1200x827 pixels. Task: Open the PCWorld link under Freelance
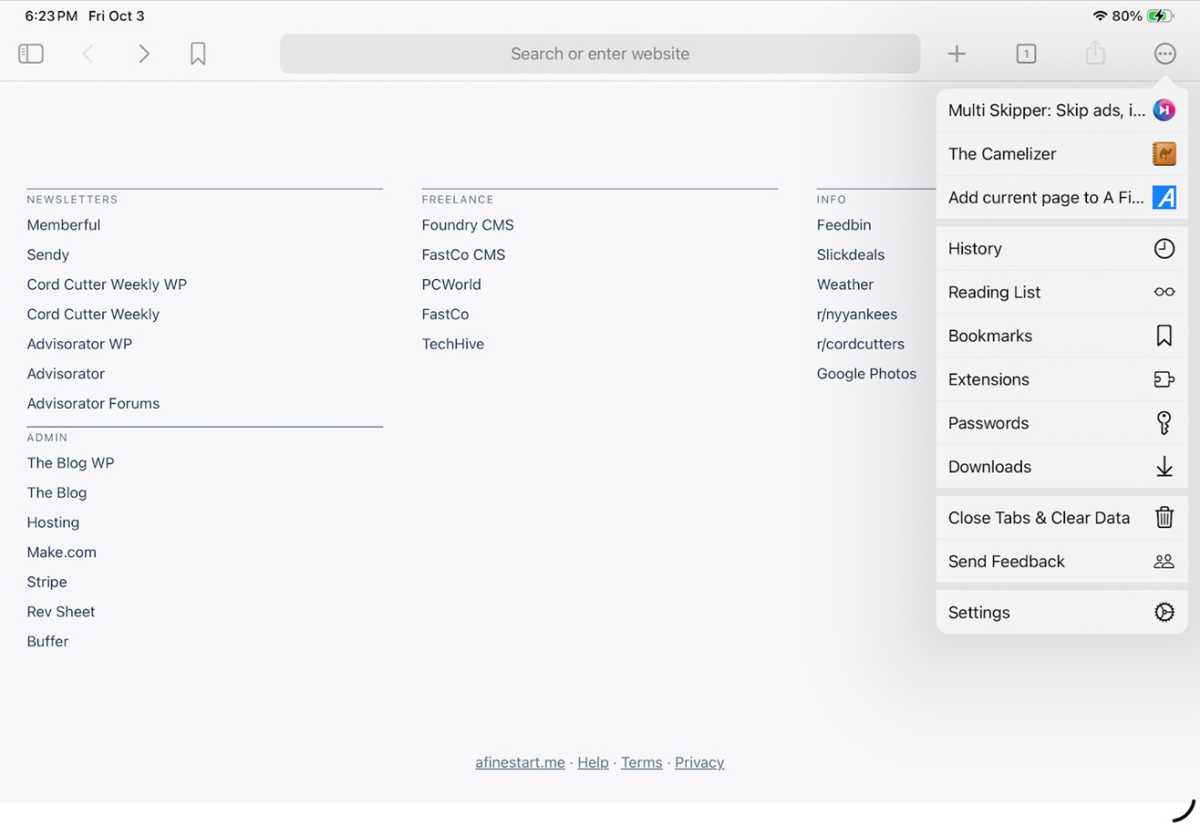coord(451,284)
